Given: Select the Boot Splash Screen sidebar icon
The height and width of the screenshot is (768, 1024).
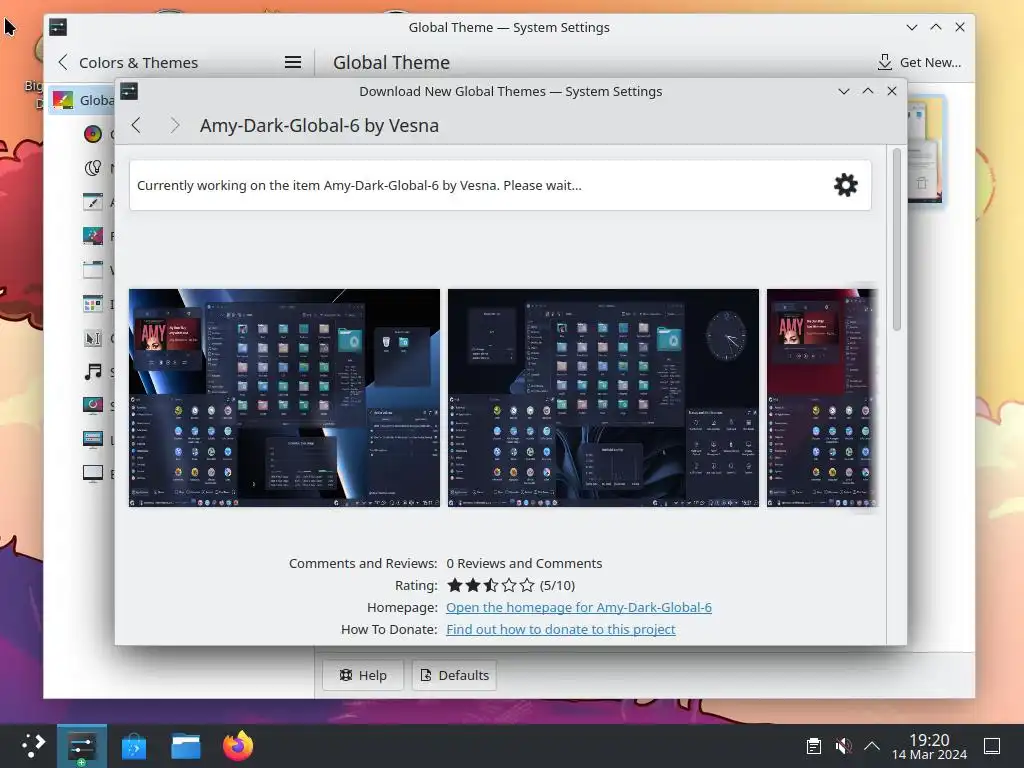Looking at the screenshot, I should [93, 473].
